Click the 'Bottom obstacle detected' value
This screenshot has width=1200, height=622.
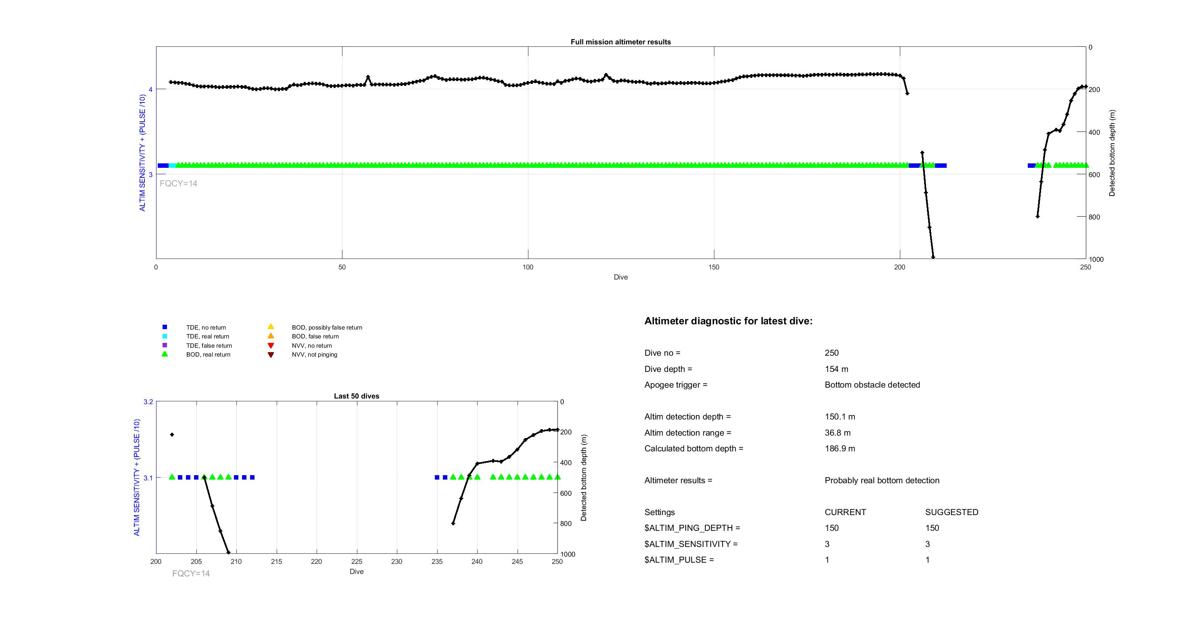[873, 385]
